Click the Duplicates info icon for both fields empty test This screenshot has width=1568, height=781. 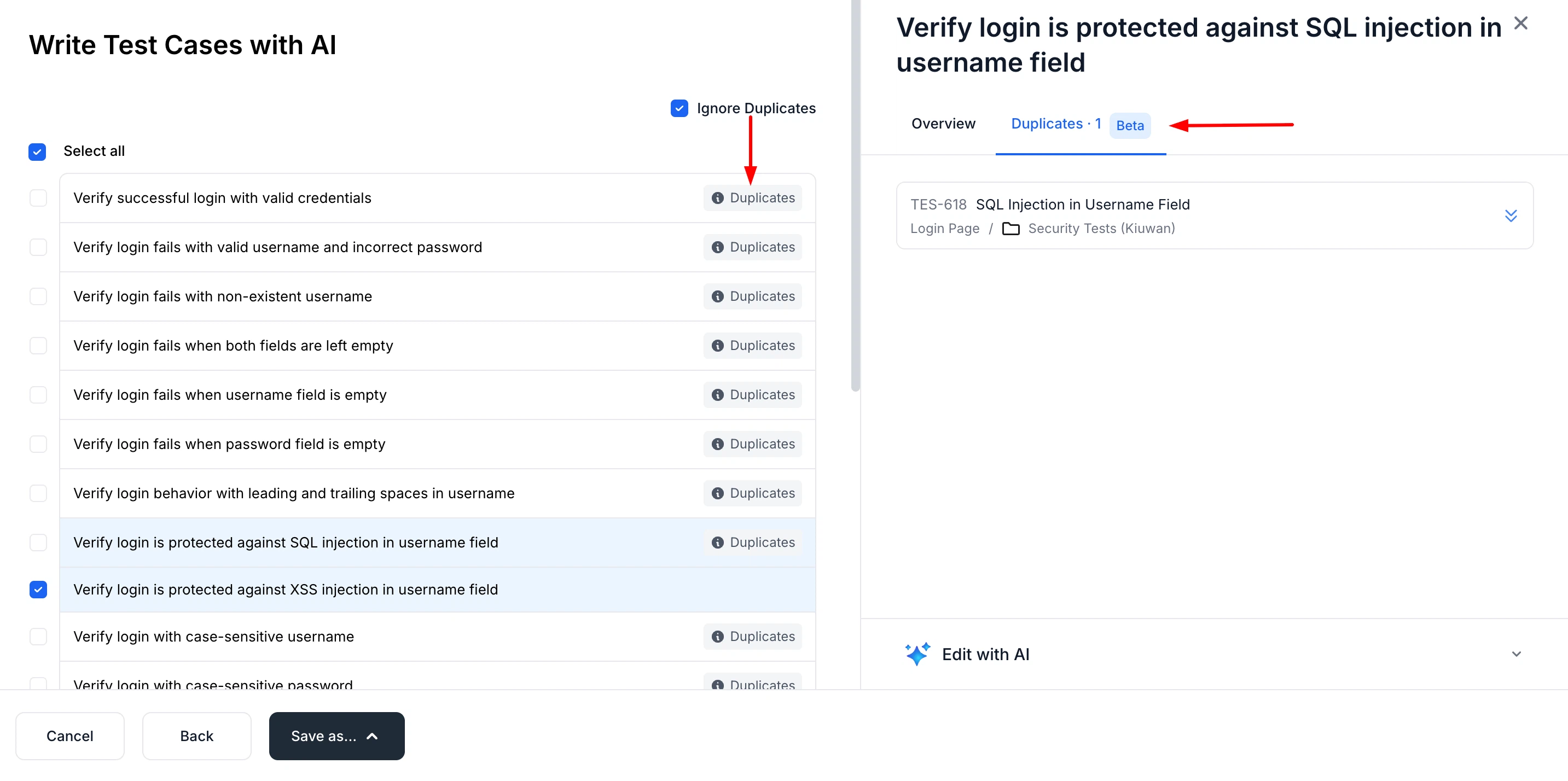(x=718, y=346)
